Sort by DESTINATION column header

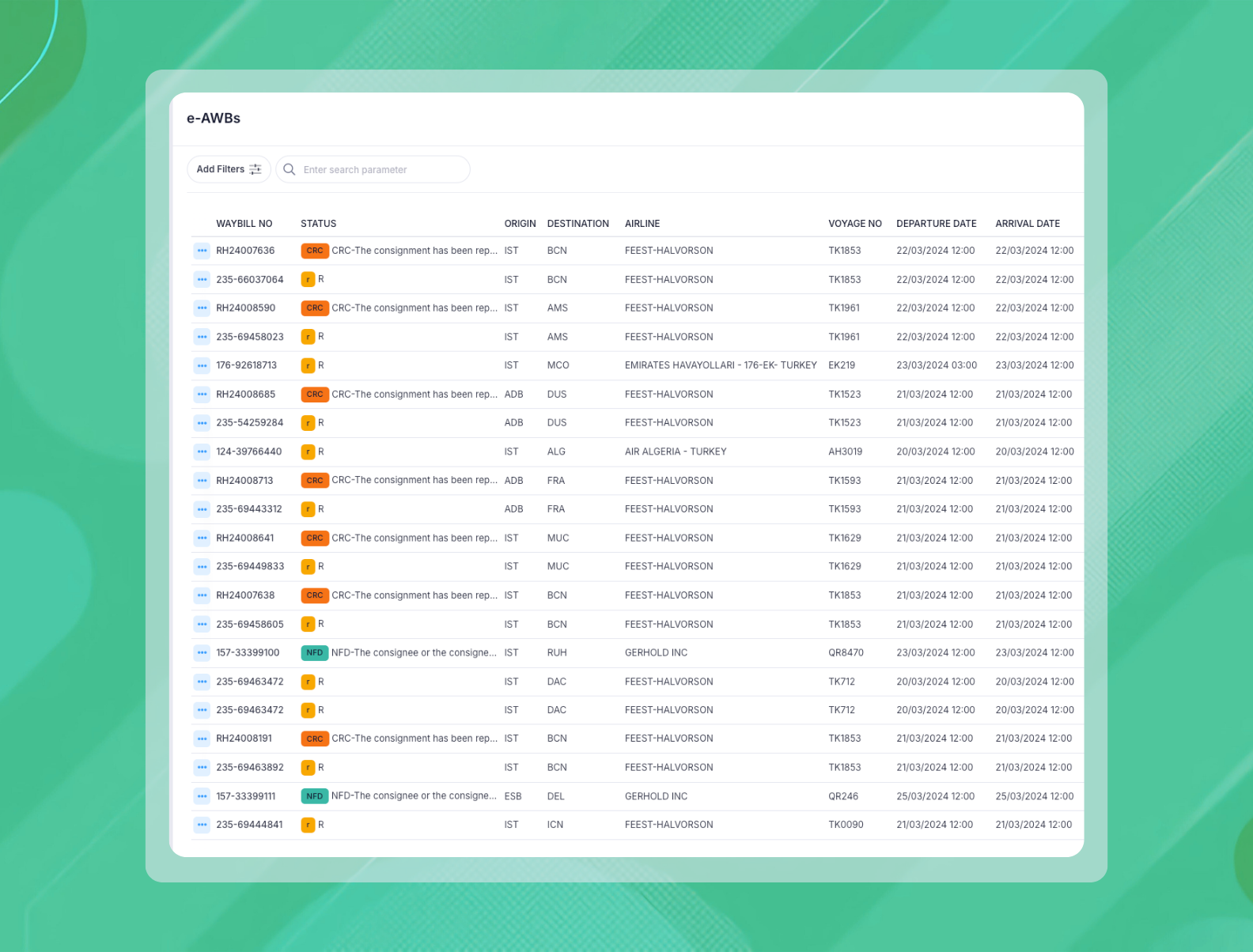coord(578,224)
